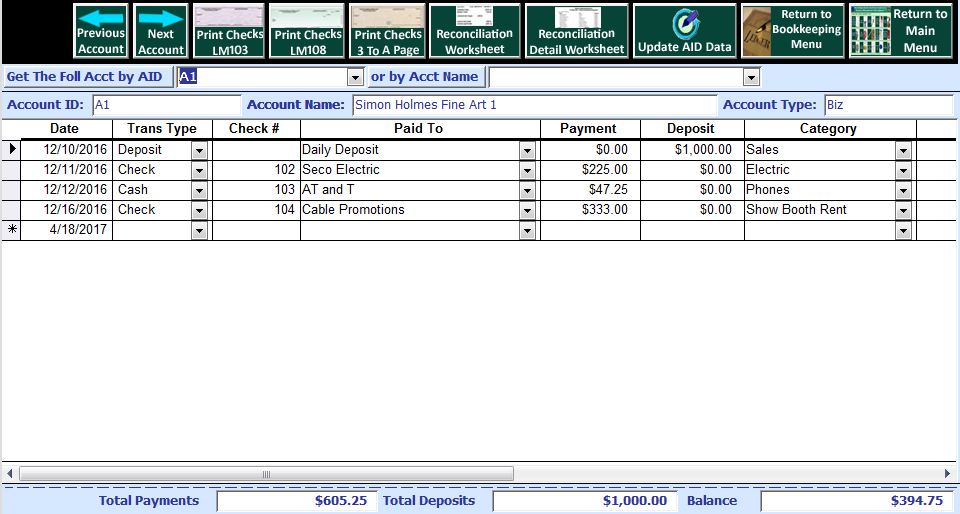This screenshot has width=960, height=514.
Task: Click the or by Acct Name label
Action: point(426,77)
